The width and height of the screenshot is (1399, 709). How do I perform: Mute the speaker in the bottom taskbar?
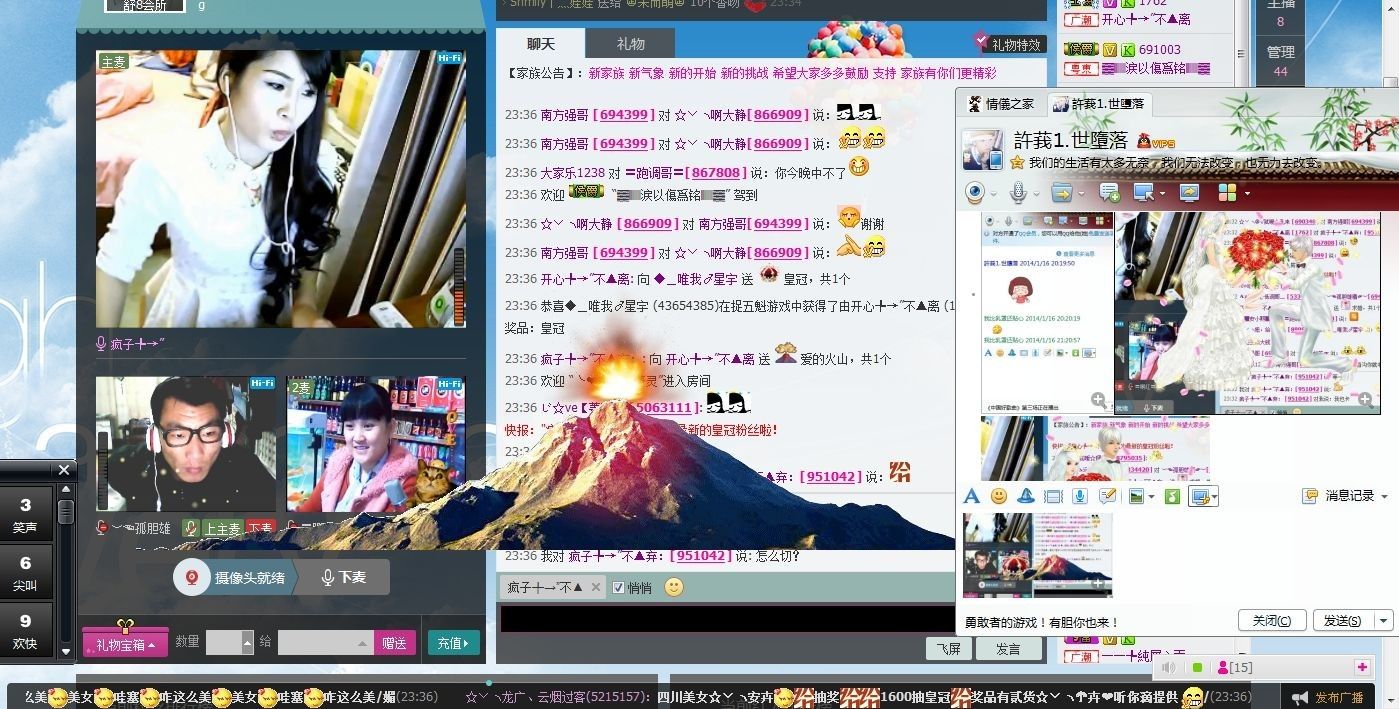pos(1169,667)
